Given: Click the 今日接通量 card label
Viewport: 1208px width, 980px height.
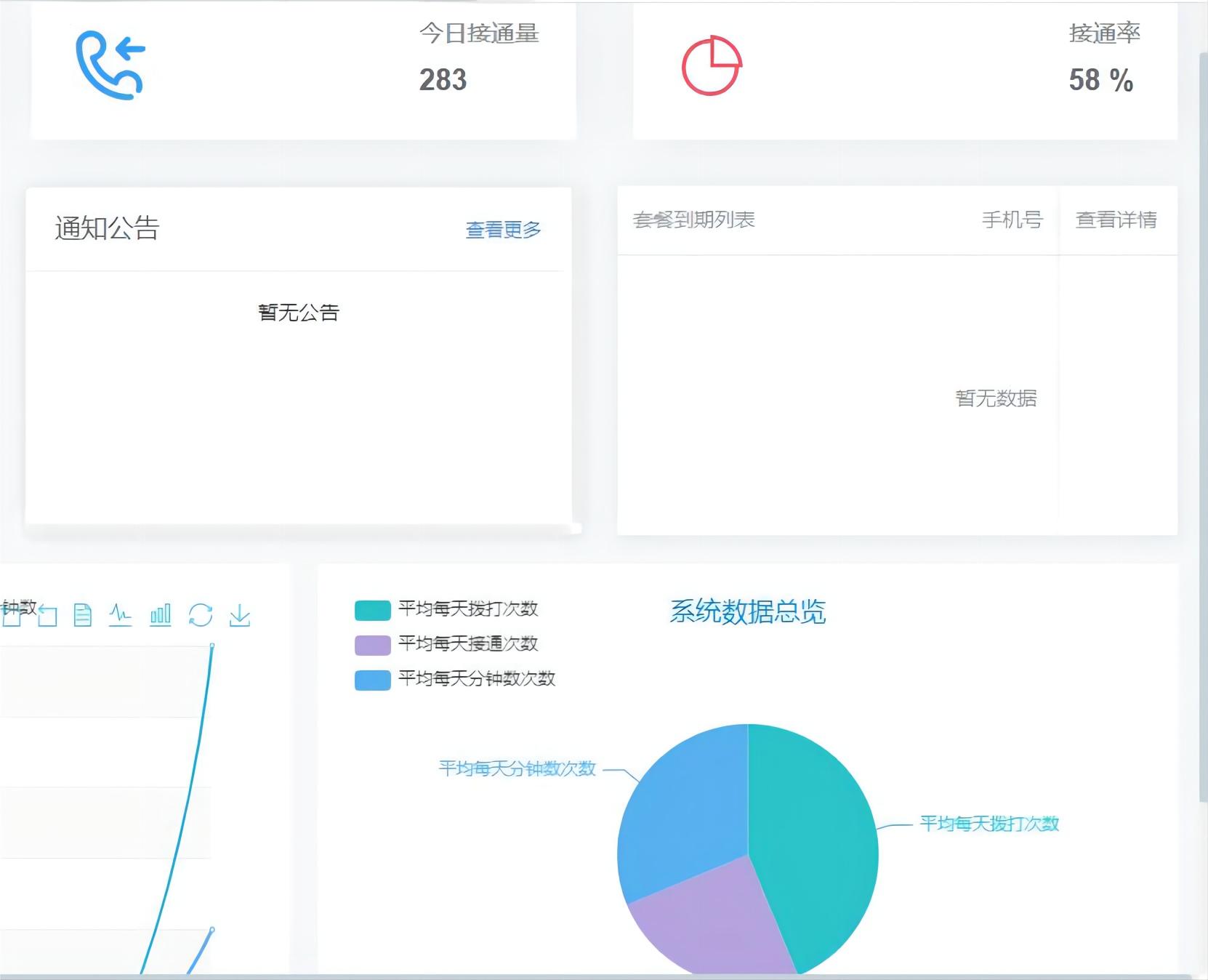Looking at the screenshot, I should [479, 33].
